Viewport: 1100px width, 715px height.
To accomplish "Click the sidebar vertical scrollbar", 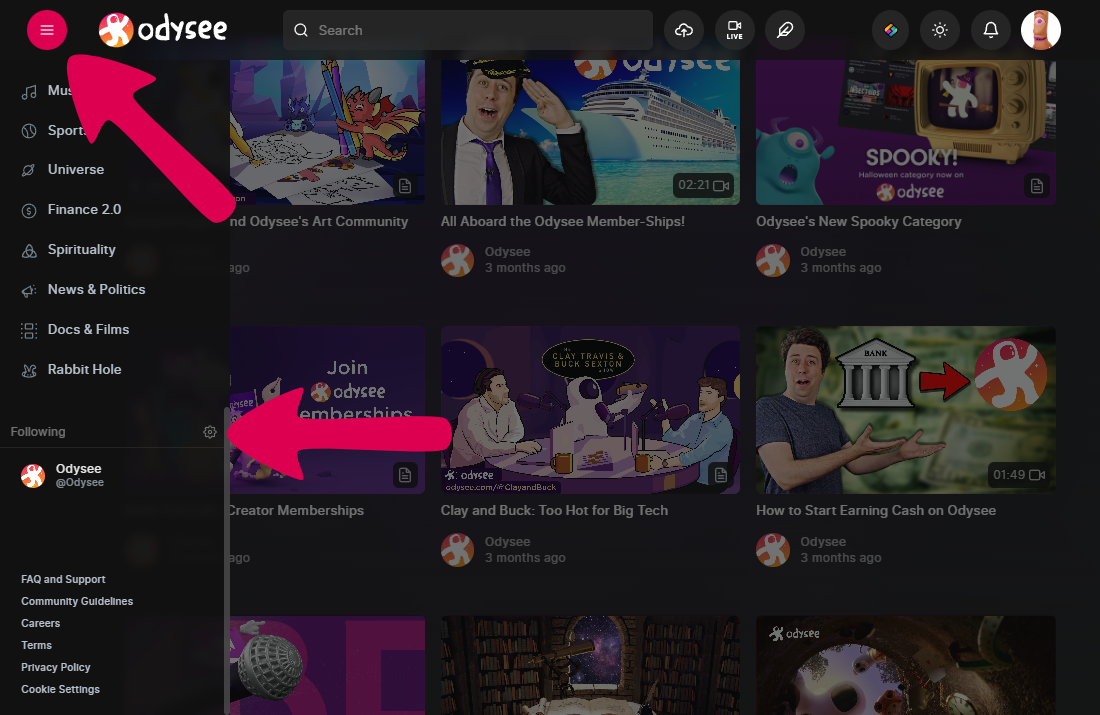I will 227,560.
